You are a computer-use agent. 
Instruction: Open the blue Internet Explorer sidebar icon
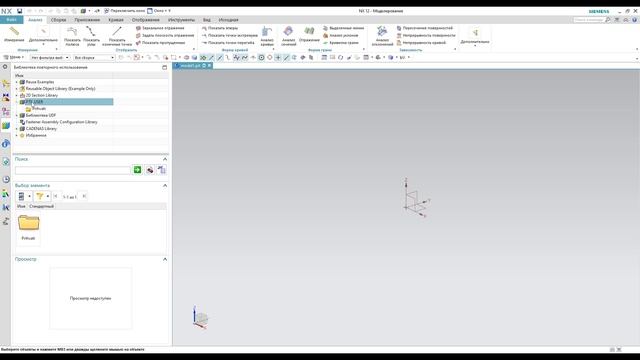(x=5, y=144)
